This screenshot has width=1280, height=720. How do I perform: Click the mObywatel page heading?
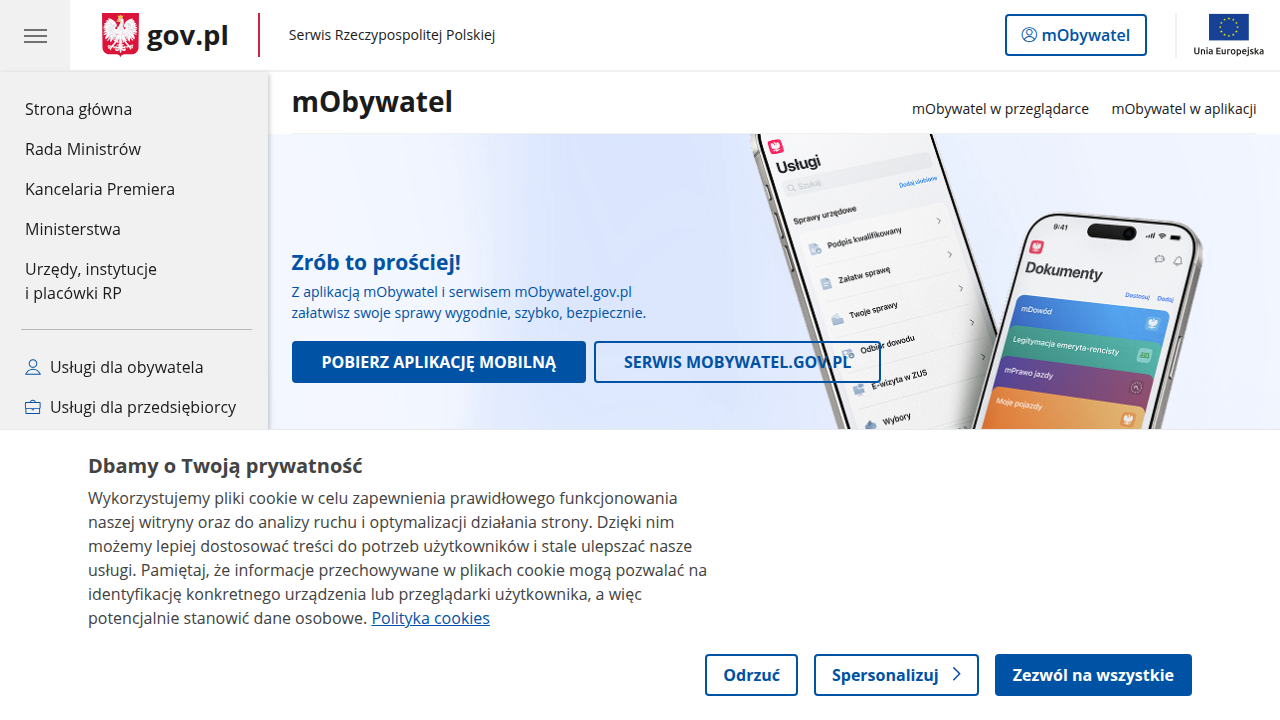pos(372,102)
